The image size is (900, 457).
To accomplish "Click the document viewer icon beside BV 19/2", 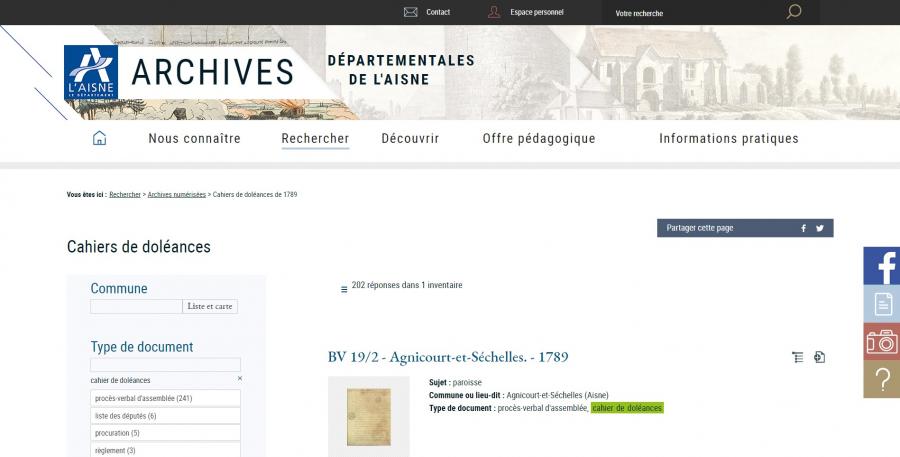I will click(820, 357).
